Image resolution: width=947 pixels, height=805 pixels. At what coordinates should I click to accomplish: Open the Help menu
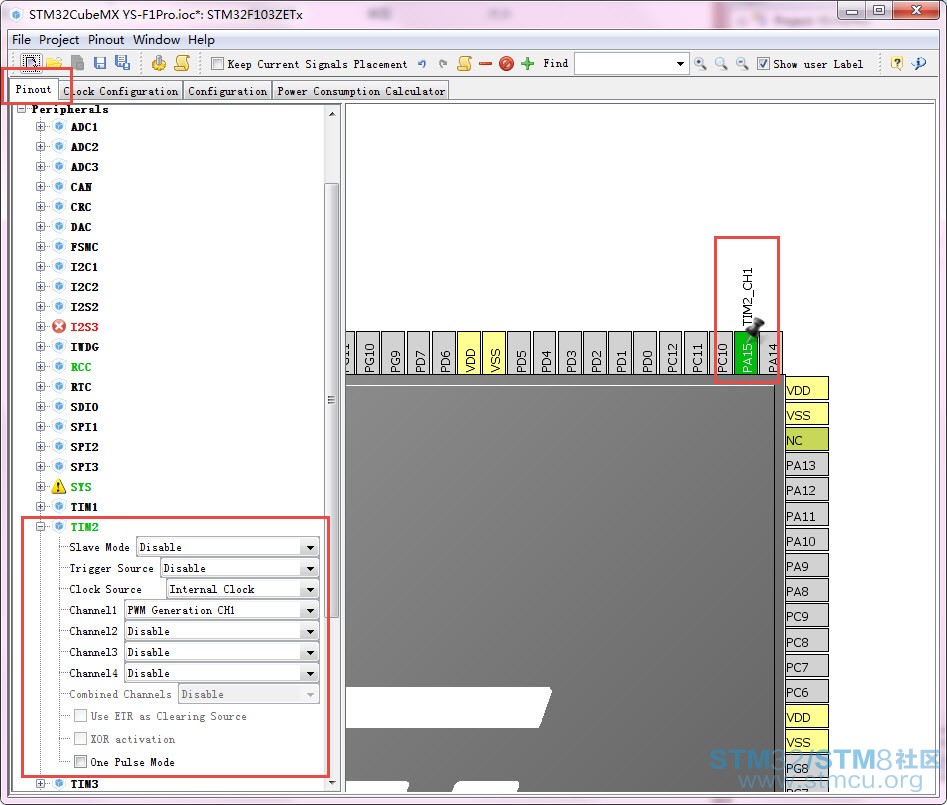tap(201, 39)
